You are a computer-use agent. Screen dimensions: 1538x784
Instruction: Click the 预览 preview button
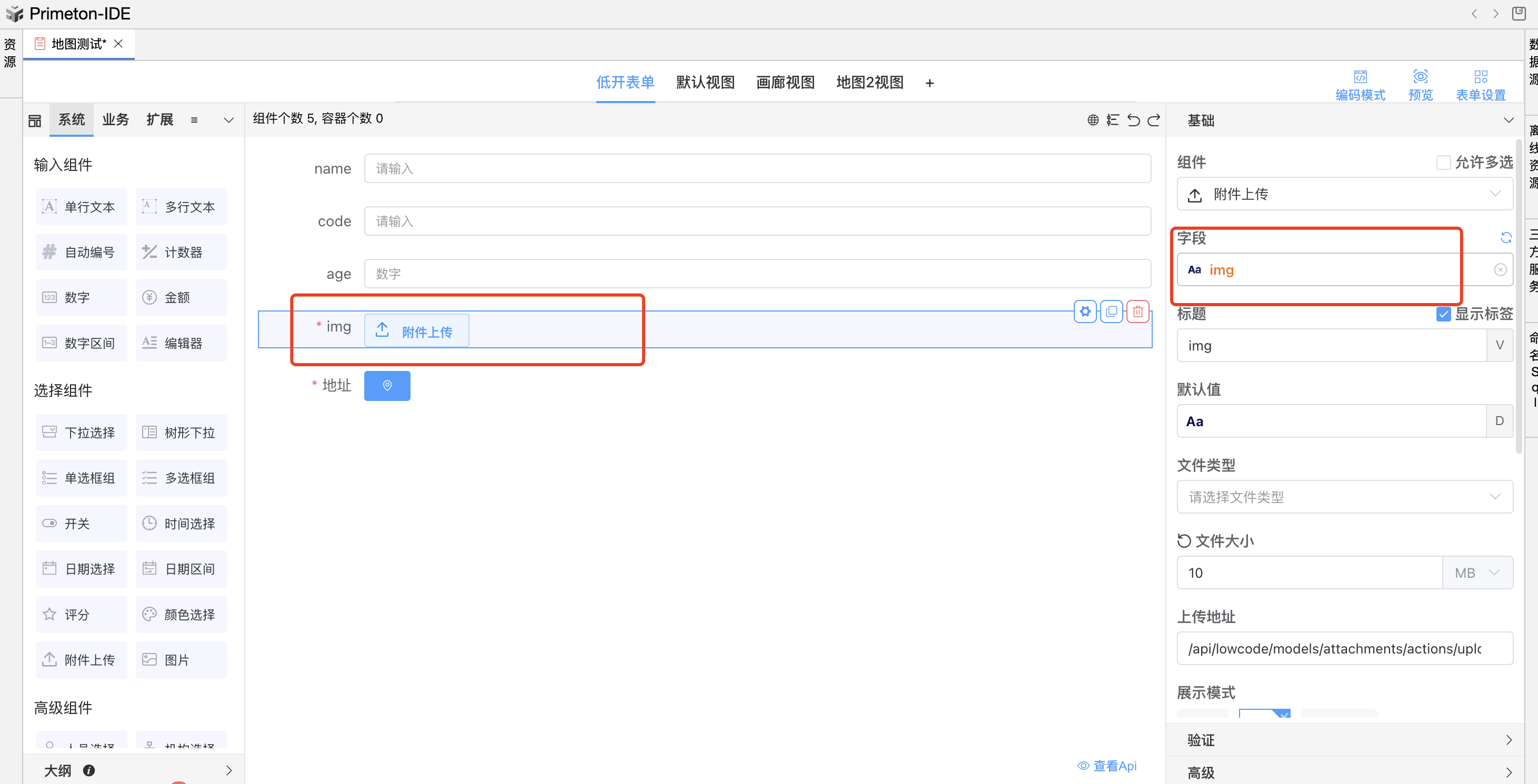click(1420, 85)
